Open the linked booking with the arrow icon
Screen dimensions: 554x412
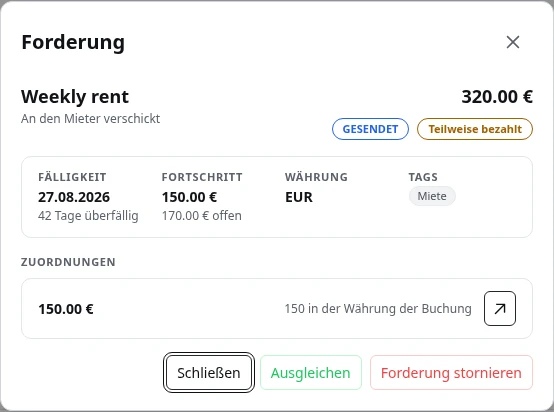pos(500,308)
